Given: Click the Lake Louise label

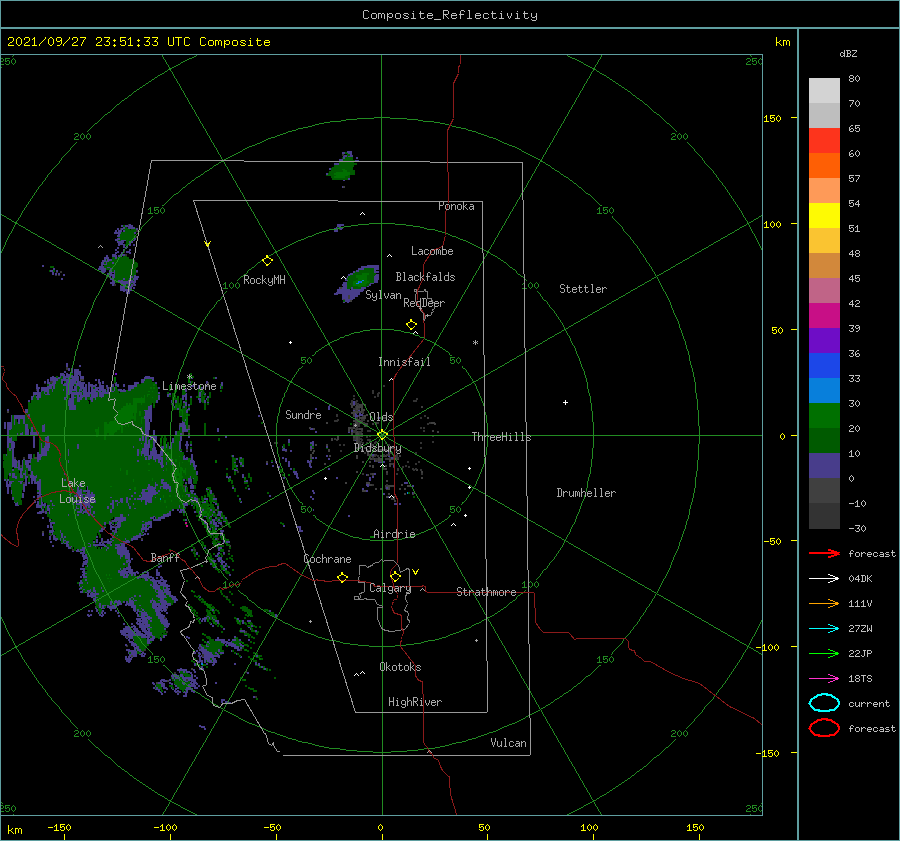Looking at the screenshot, I should [77, 491].
